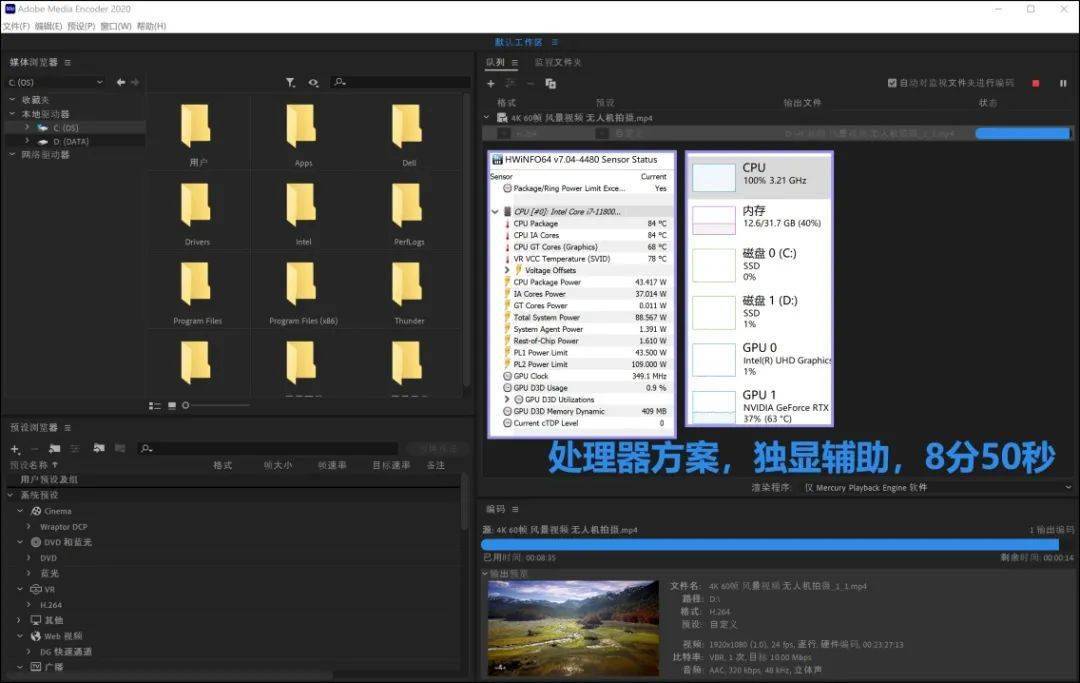
Task: Open the 窗口(W) menu
Action: 116,26
